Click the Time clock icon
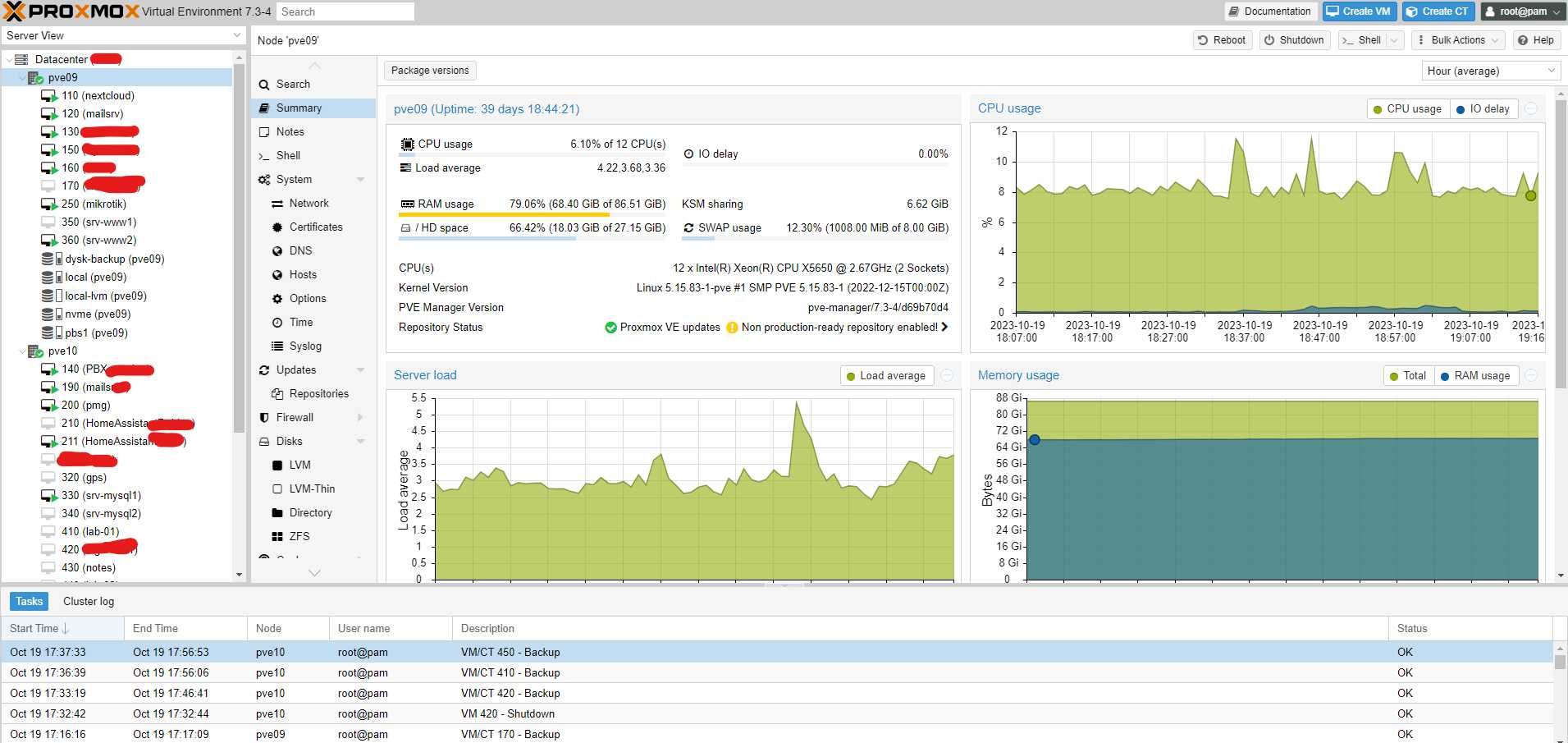Image resolution: width=1568 pixels, height=743 pixels. tap(277, 323)
